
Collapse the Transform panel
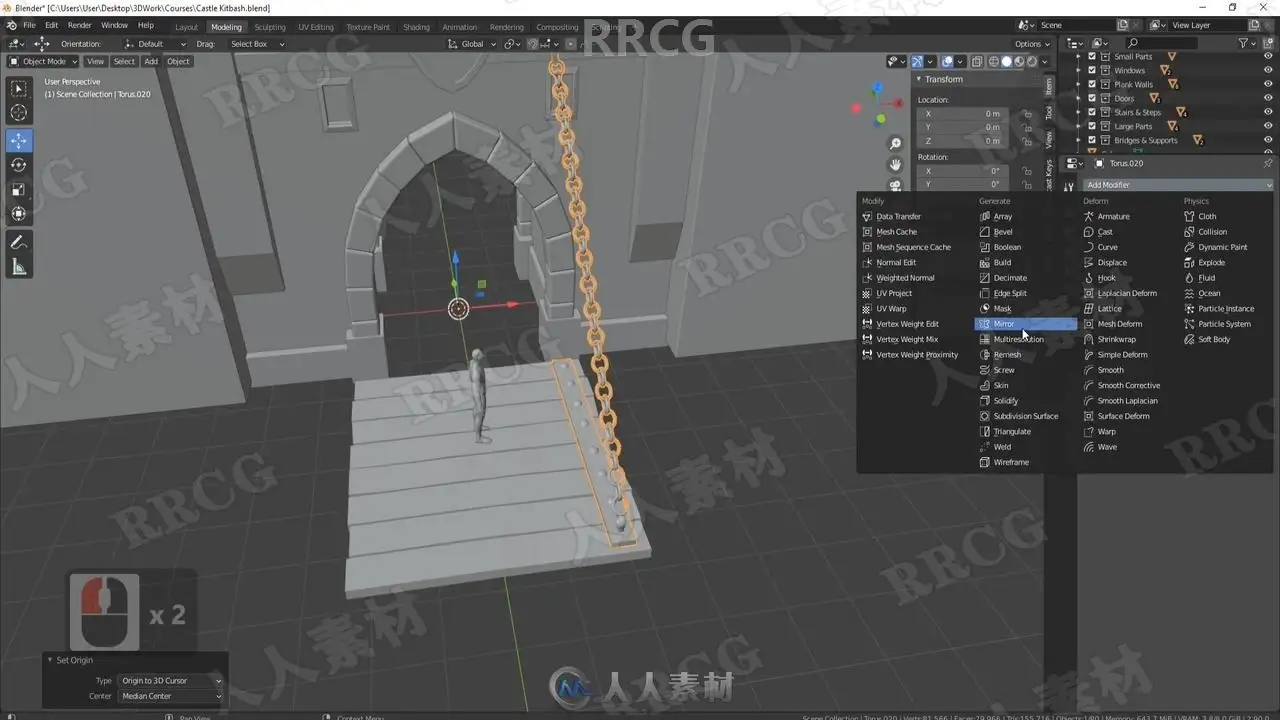pyautogui.click(x=919, y=79)
